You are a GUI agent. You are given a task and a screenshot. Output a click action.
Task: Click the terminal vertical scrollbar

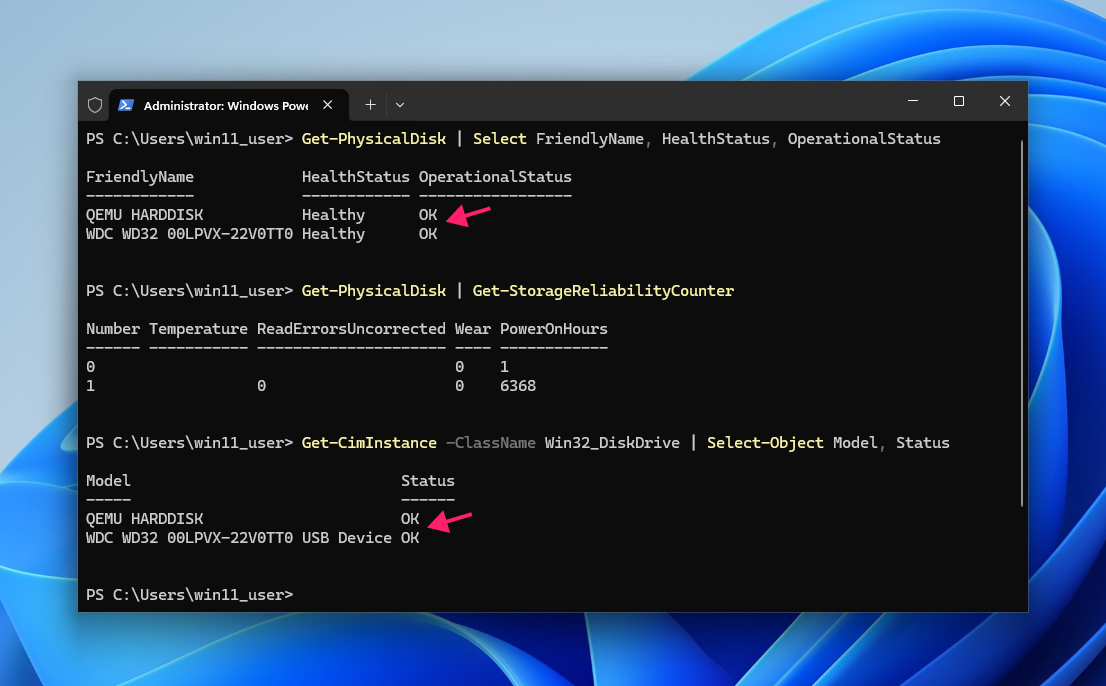(x=1021, y=323)
